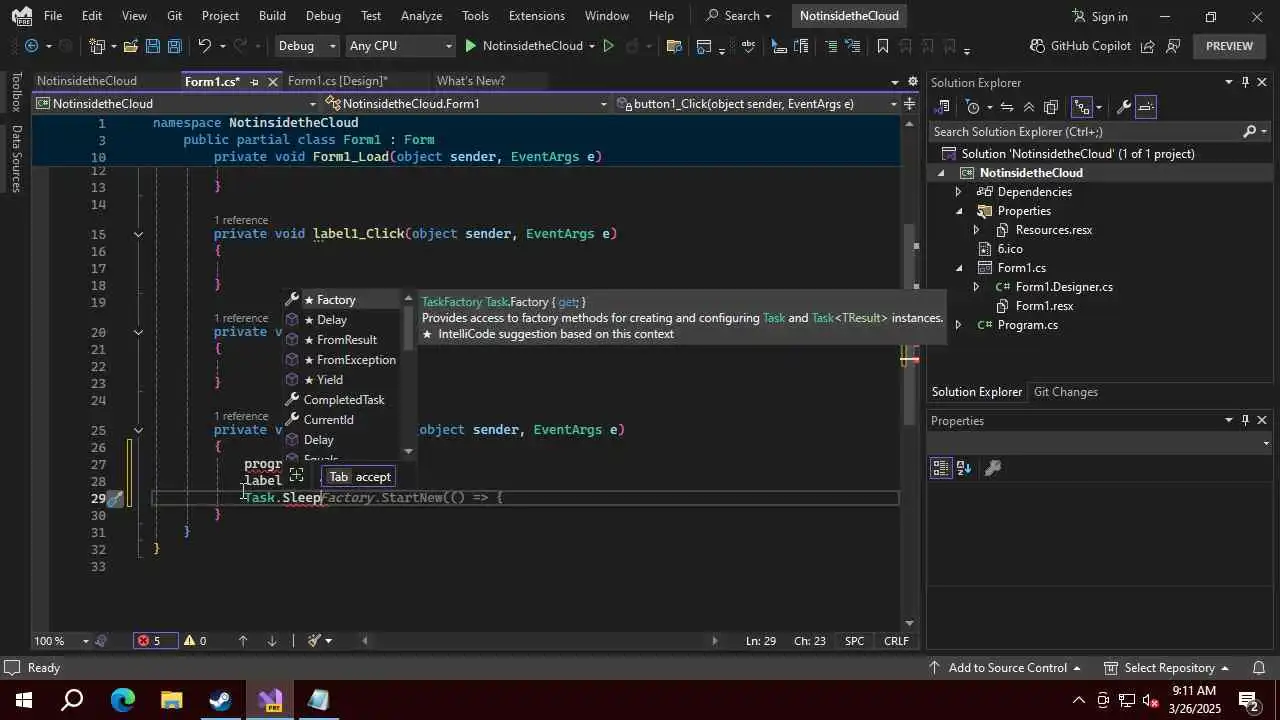Click the PREVIEW button
Image resolution: width=1280 pixels, height=720 pixels.
[x=1229, y=46]
